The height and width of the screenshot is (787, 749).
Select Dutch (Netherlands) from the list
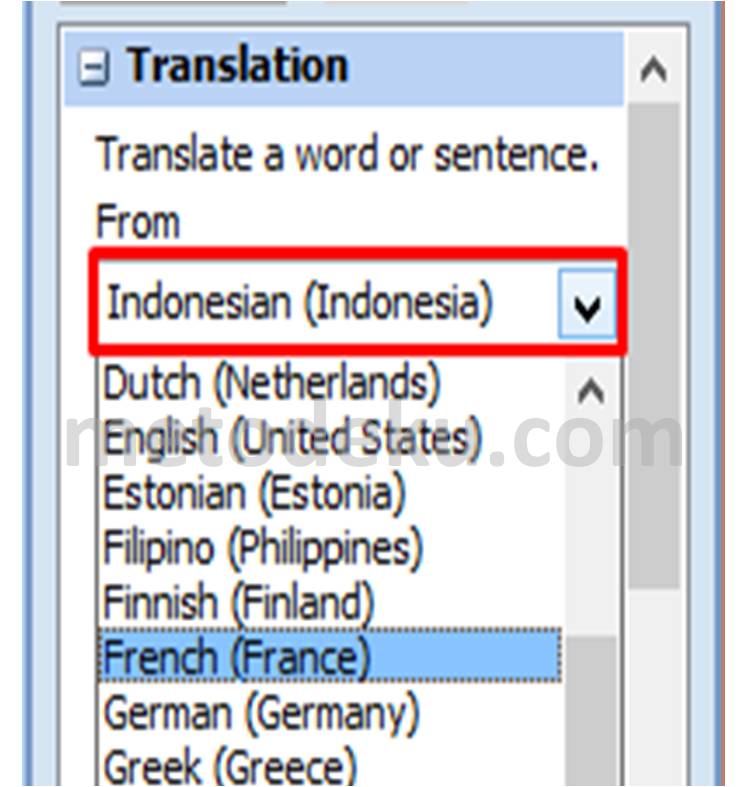coord(330,384)
